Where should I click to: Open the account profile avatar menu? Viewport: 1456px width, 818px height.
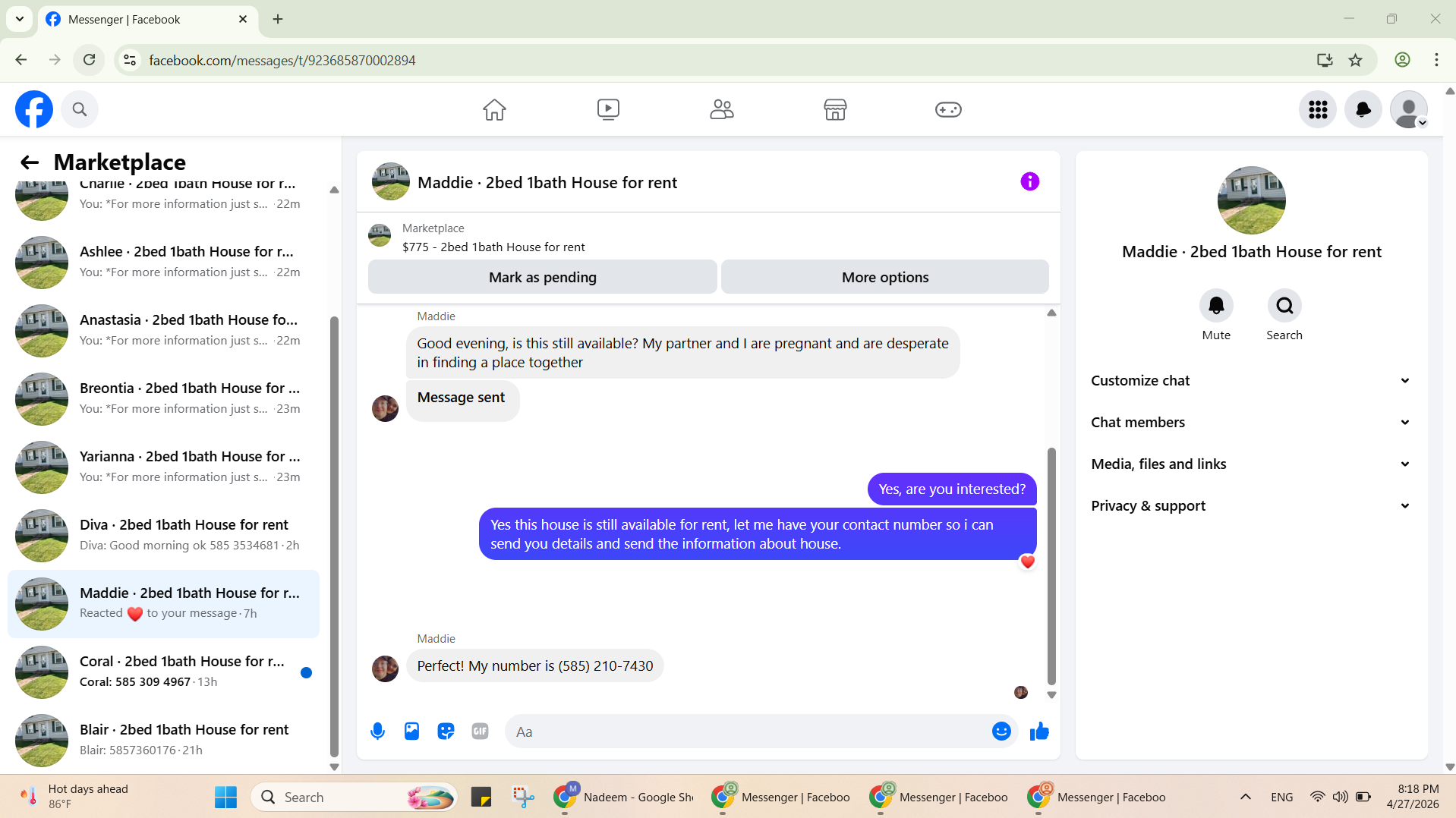click(1409, 109)
